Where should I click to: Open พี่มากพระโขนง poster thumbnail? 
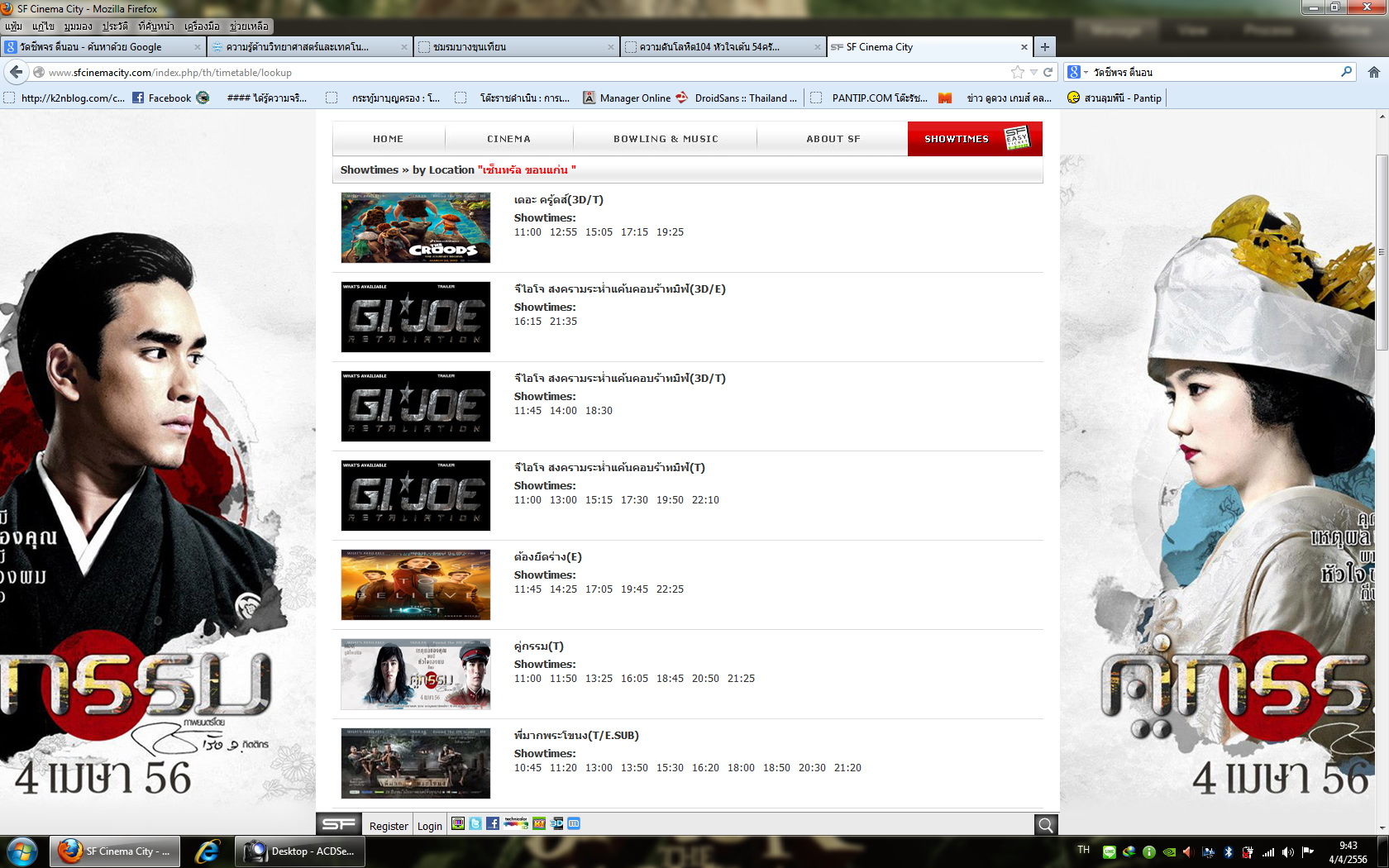416,764
